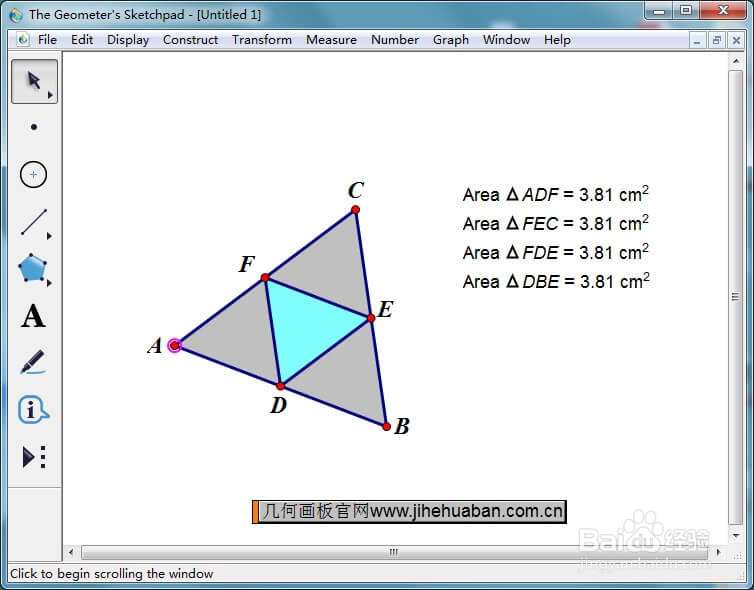
Task: Open the Measure menu
Action: tap(331, 39)
